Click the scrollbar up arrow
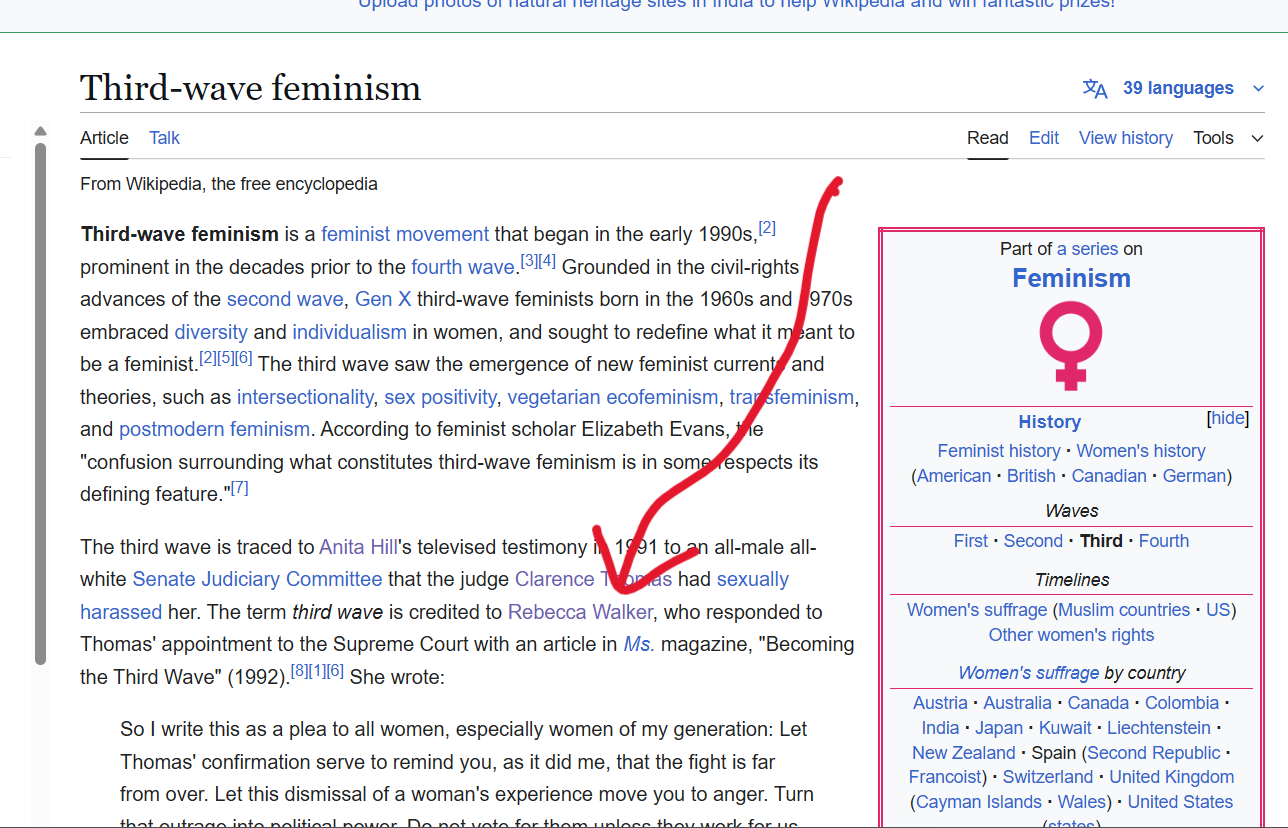The width and height of the screenshot is (1288, 828). tap(40, 131)
